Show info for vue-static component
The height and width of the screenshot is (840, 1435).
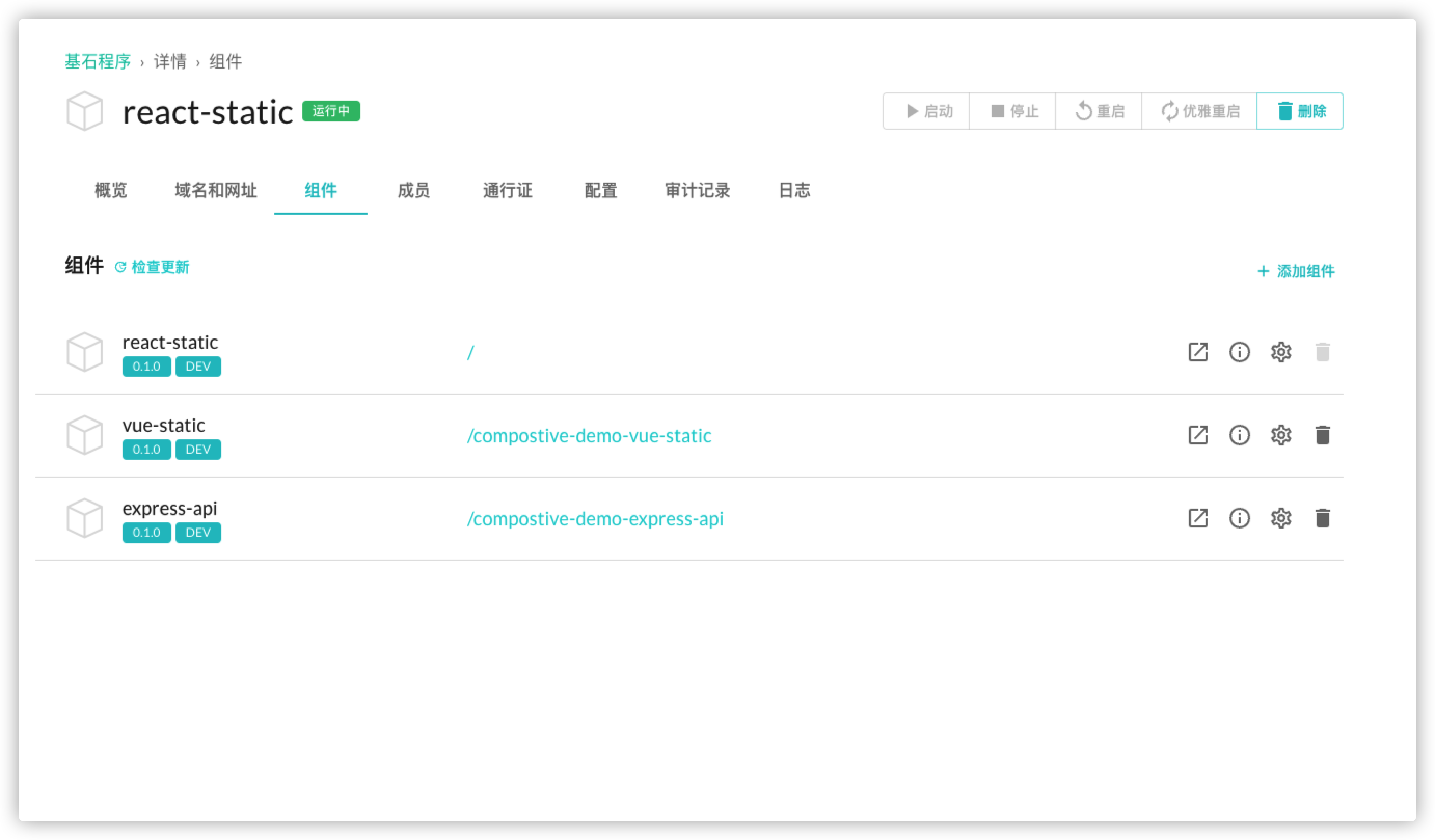[1239, 435]
